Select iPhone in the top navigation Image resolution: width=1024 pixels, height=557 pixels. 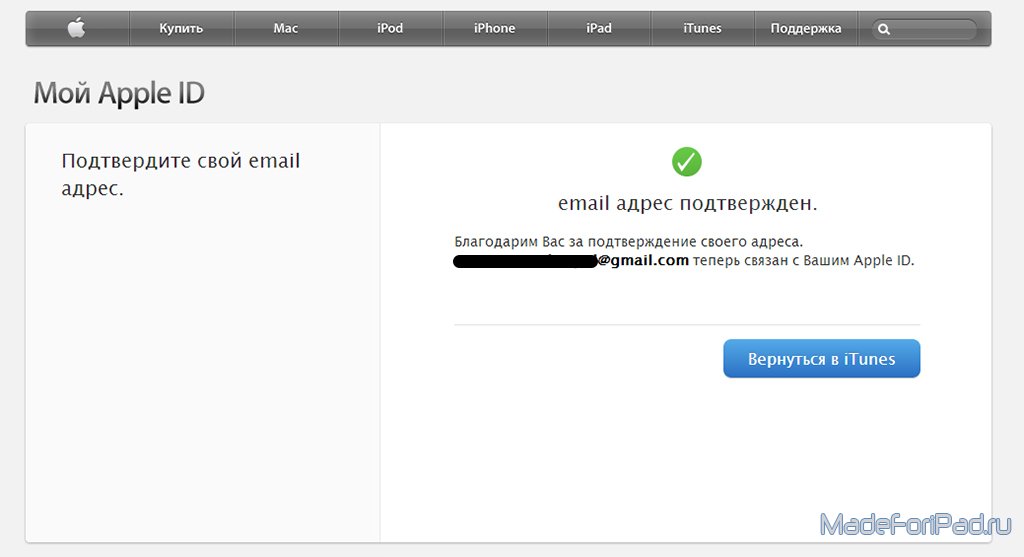pyautogui.click(x=494, y=29)
